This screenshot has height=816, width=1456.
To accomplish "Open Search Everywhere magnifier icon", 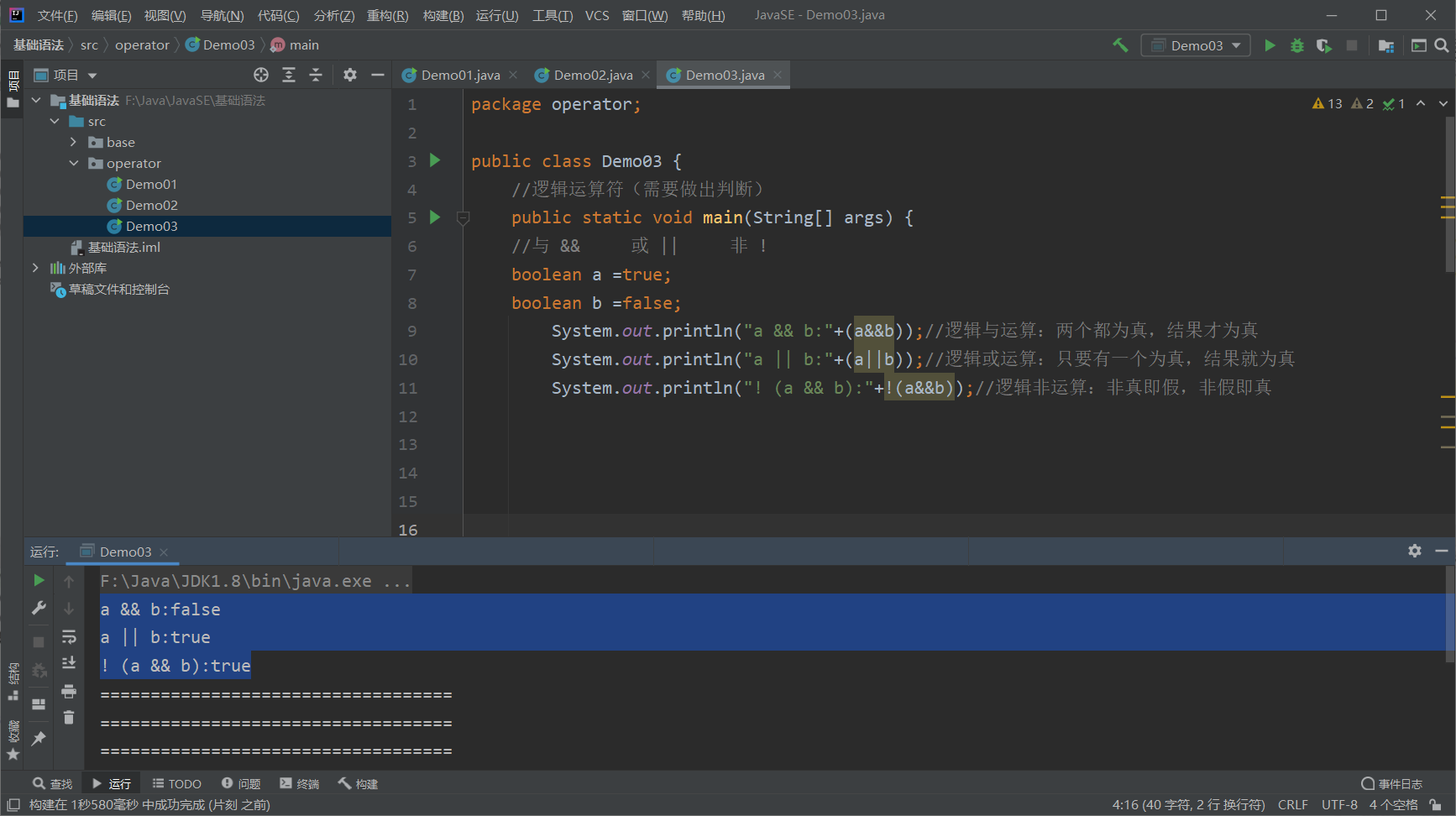I will [x=1442, y=45].
